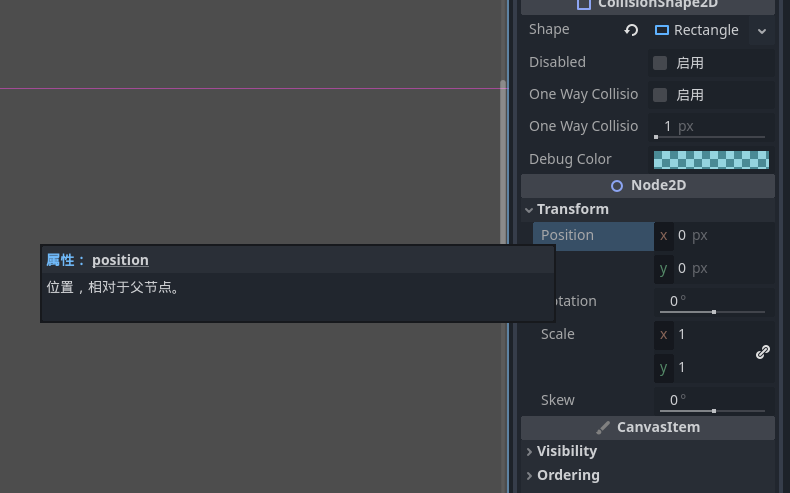Expand the Visibility section
The height and width of the screenshot is (493, 790).
[x=529, y=452]
